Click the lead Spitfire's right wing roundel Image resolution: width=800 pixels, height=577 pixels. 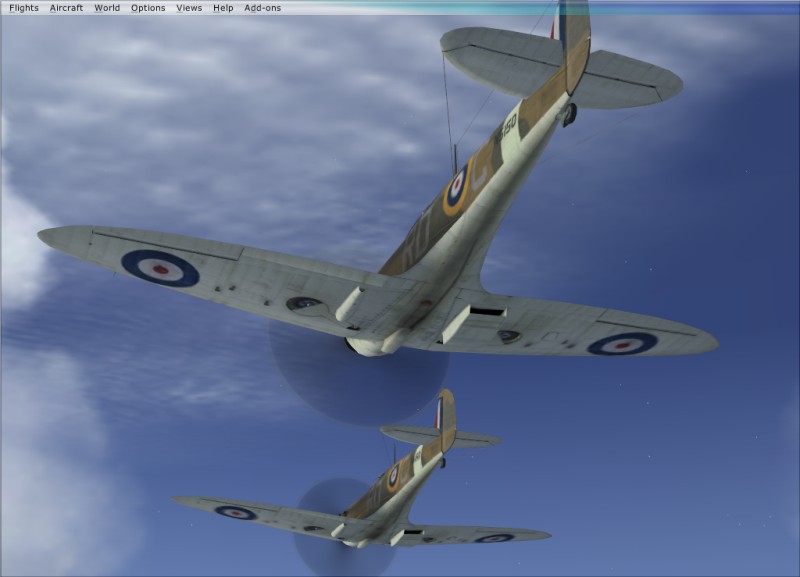pyautogui.click(x=622, y=344)
